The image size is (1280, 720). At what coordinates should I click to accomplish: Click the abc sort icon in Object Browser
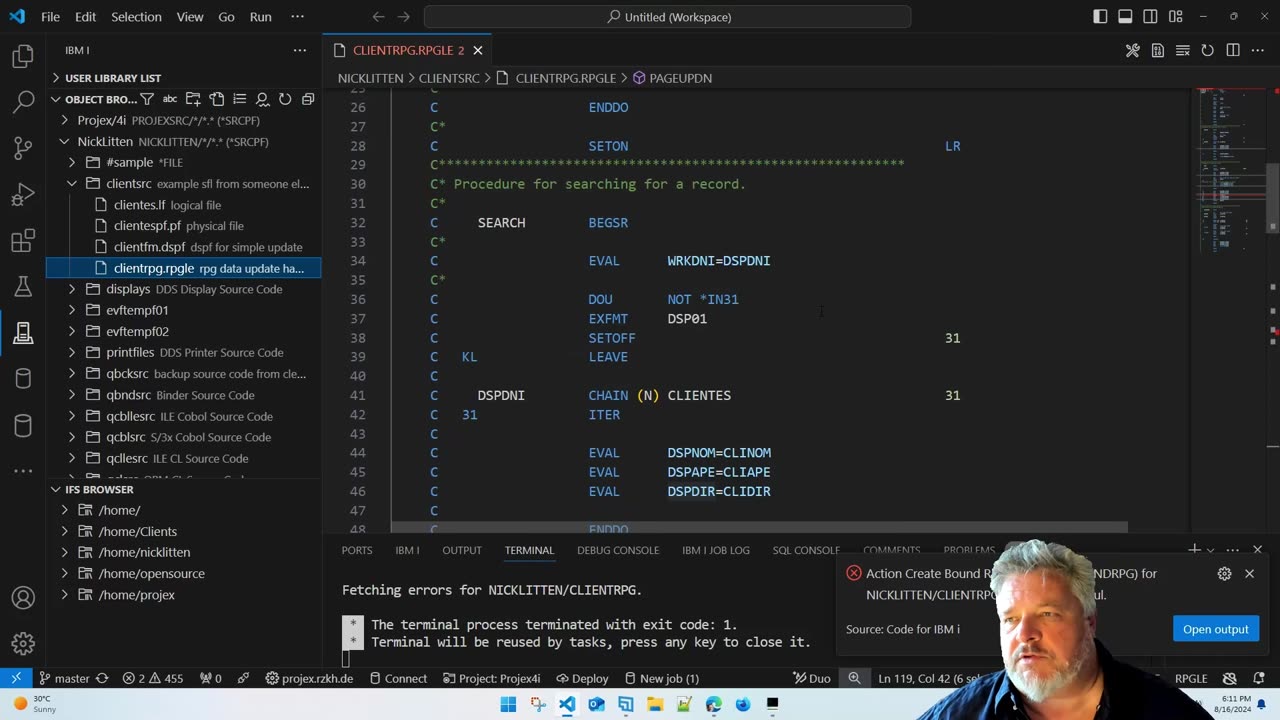pyautogui.click(x=170, y=99)
